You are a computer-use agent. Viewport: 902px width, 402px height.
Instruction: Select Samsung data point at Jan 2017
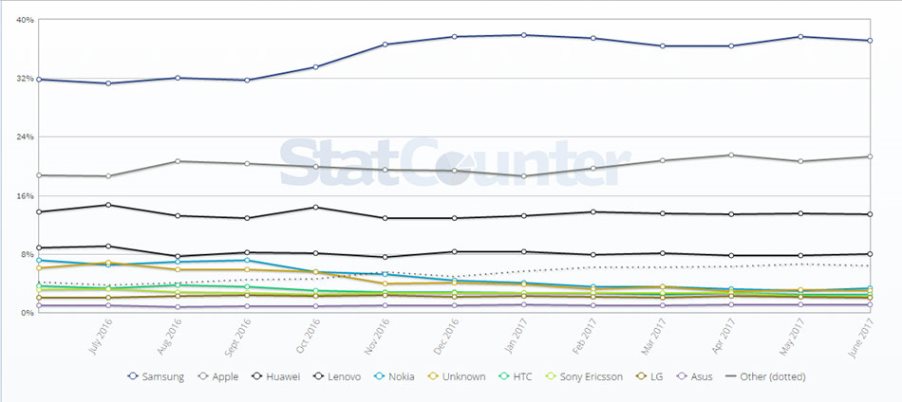525,35
